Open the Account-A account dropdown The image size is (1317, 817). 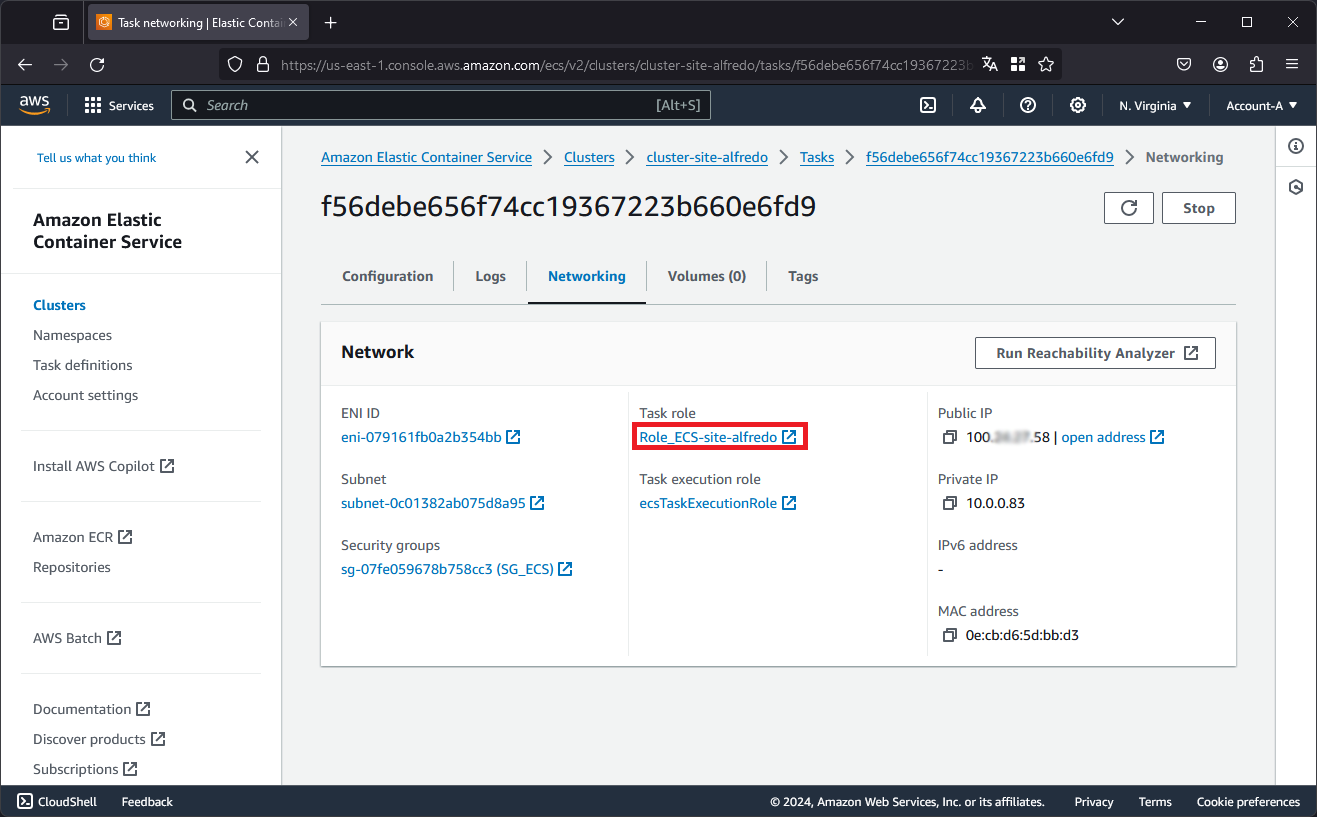click(1262, 105)
